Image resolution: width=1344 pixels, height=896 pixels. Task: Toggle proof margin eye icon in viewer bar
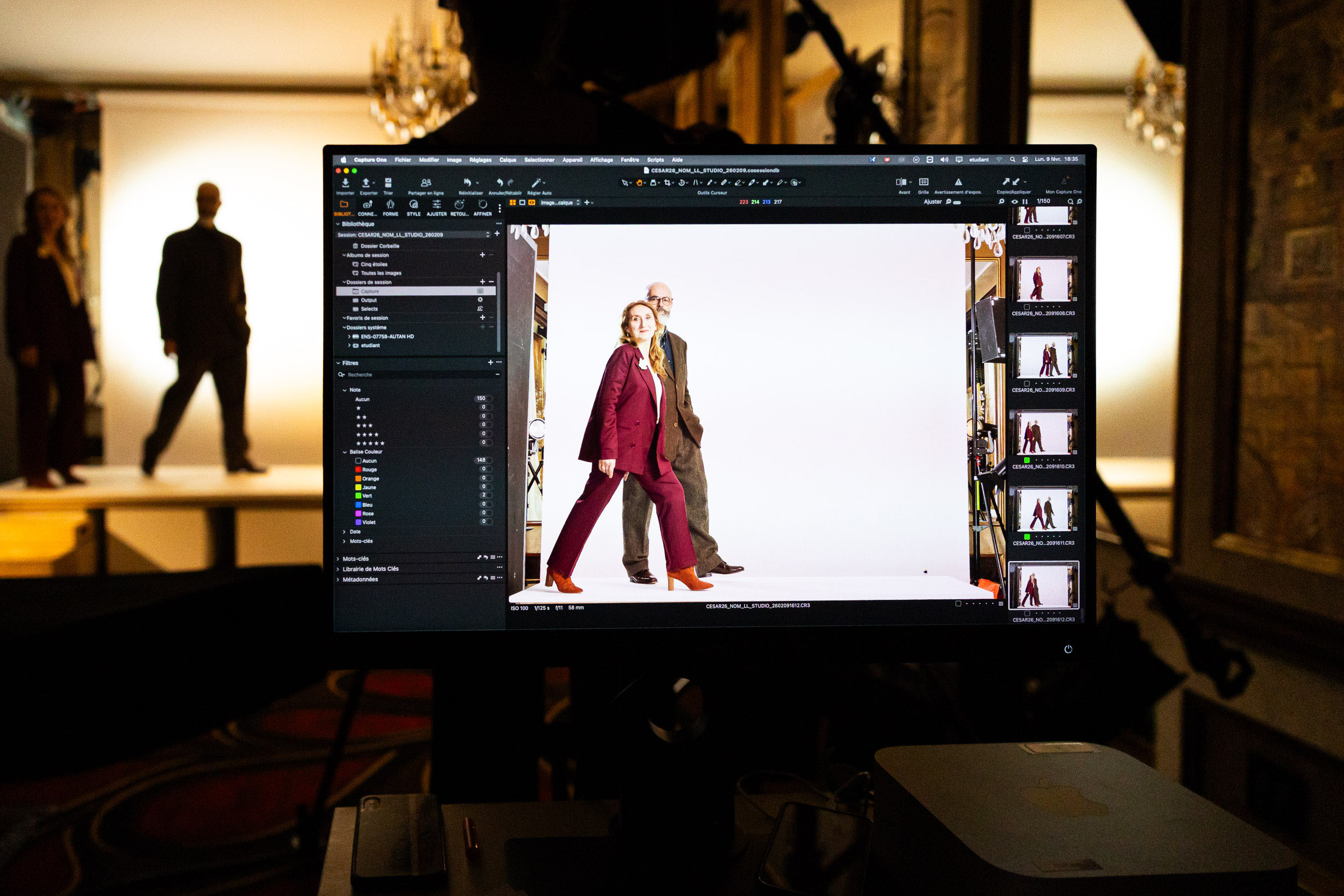tap(532, 202)
